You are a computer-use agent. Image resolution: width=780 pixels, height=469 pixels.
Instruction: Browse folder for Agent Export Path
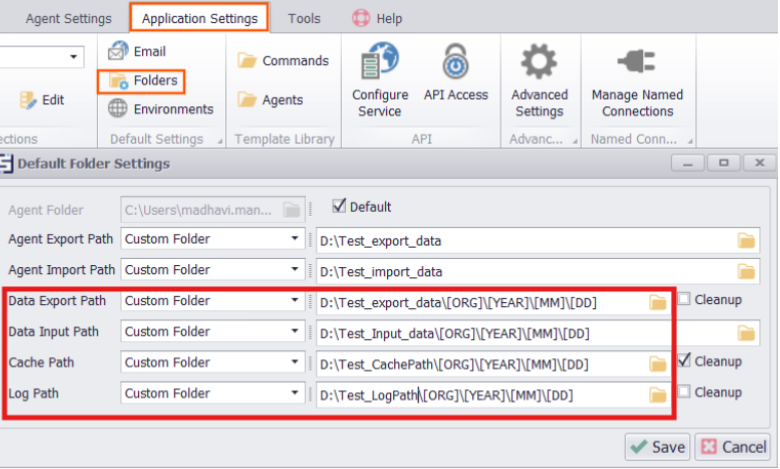746,241
